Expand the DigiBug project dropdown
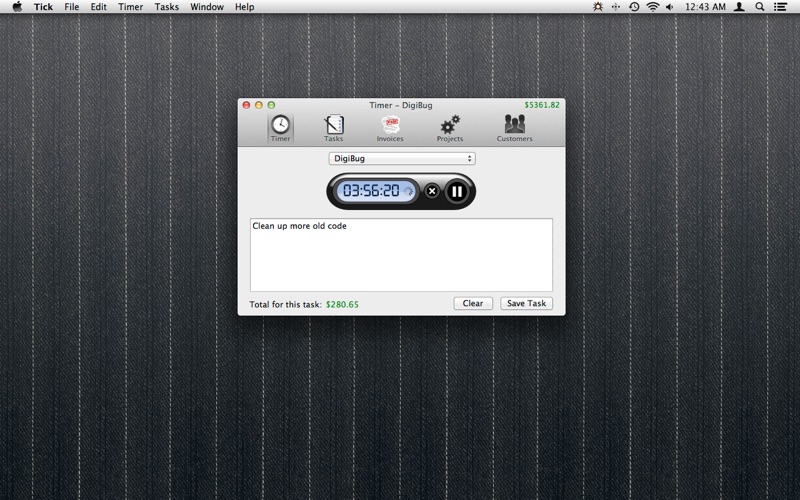Viewport: 800px width, 500px height. point(402,159)
